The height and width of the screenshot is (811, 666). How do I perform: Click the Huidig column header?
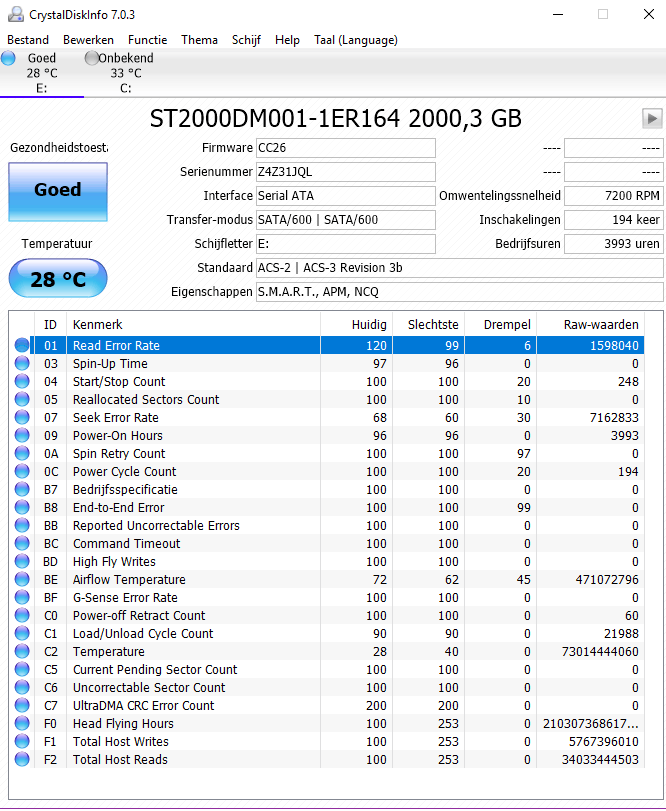pyautogui.click(x=357, y=324)
